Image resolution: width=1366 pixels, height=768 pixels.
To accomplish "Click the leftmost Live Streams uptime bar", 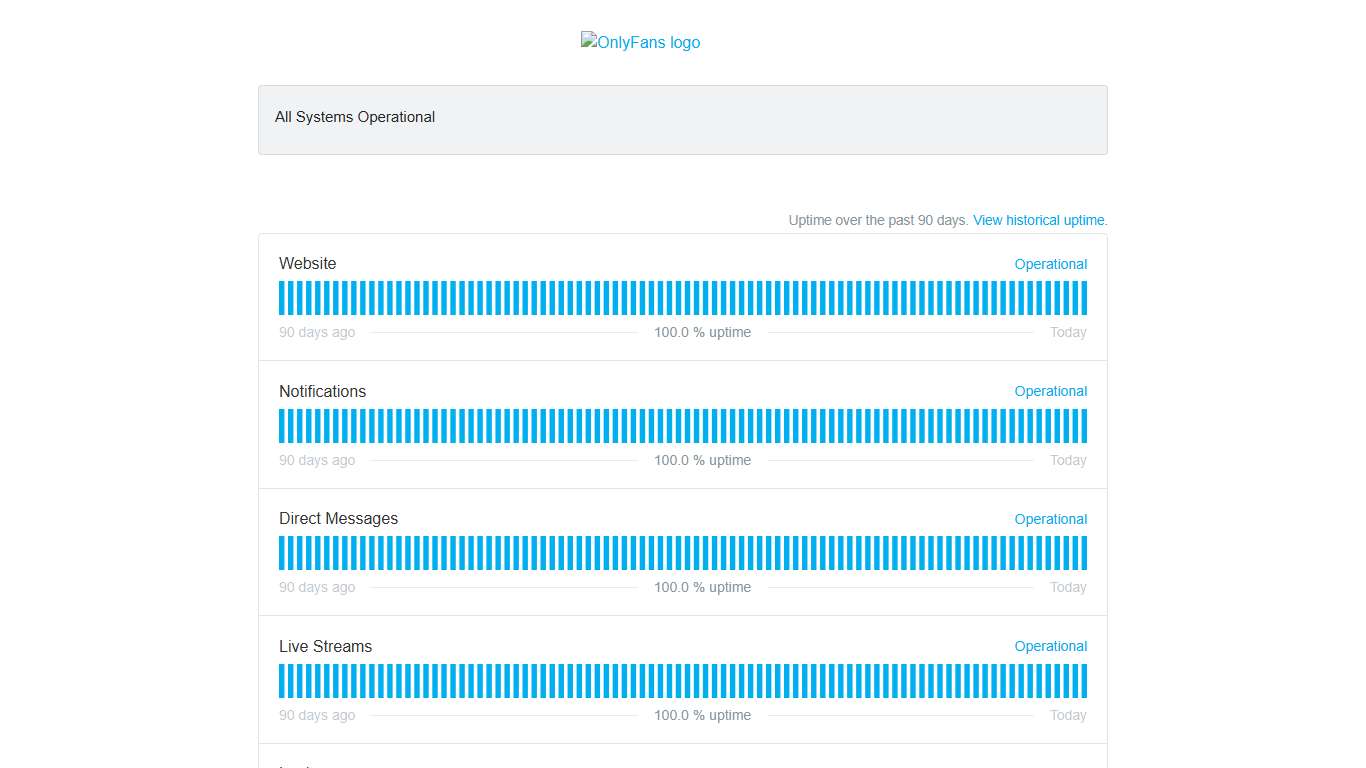I will [282, 681].
